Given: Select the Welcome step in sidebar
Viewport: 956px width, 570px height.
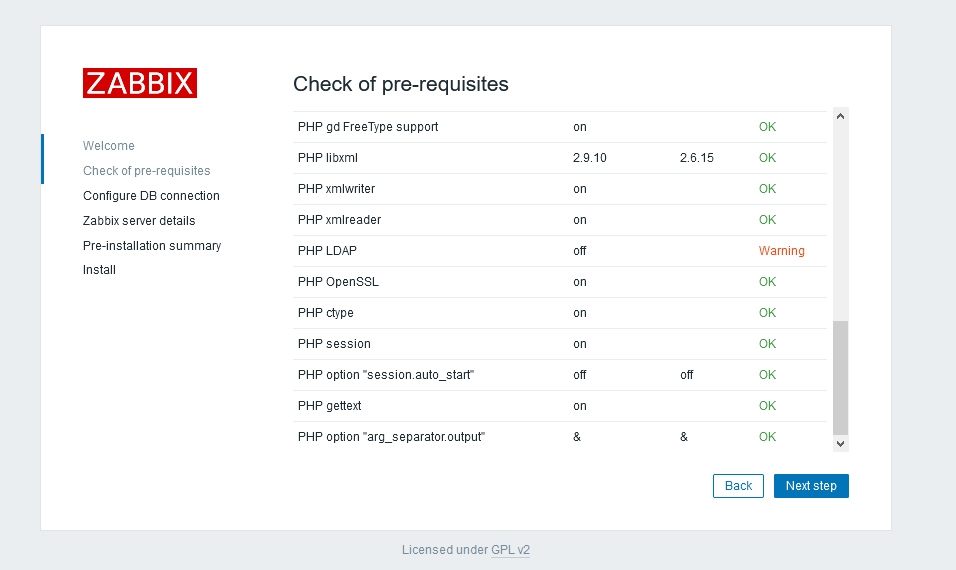Looking at the screenshot, I should 109,146.
